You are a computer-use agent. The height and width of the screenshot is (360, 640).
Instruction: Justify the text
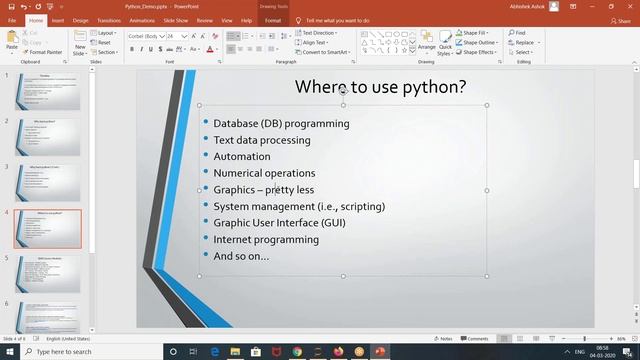pyautogui.click(x=259, y=49)
